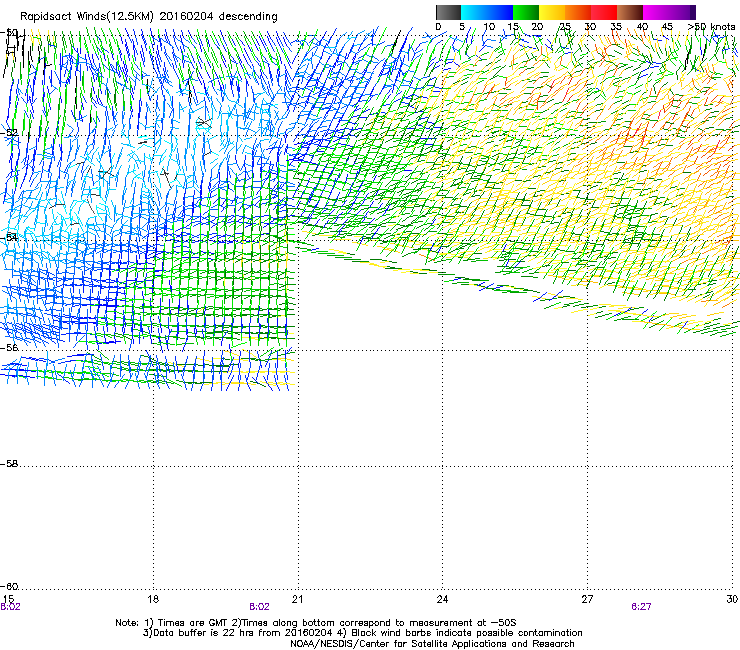
Task: Click the legend scale value '45'
Action: 667,27
